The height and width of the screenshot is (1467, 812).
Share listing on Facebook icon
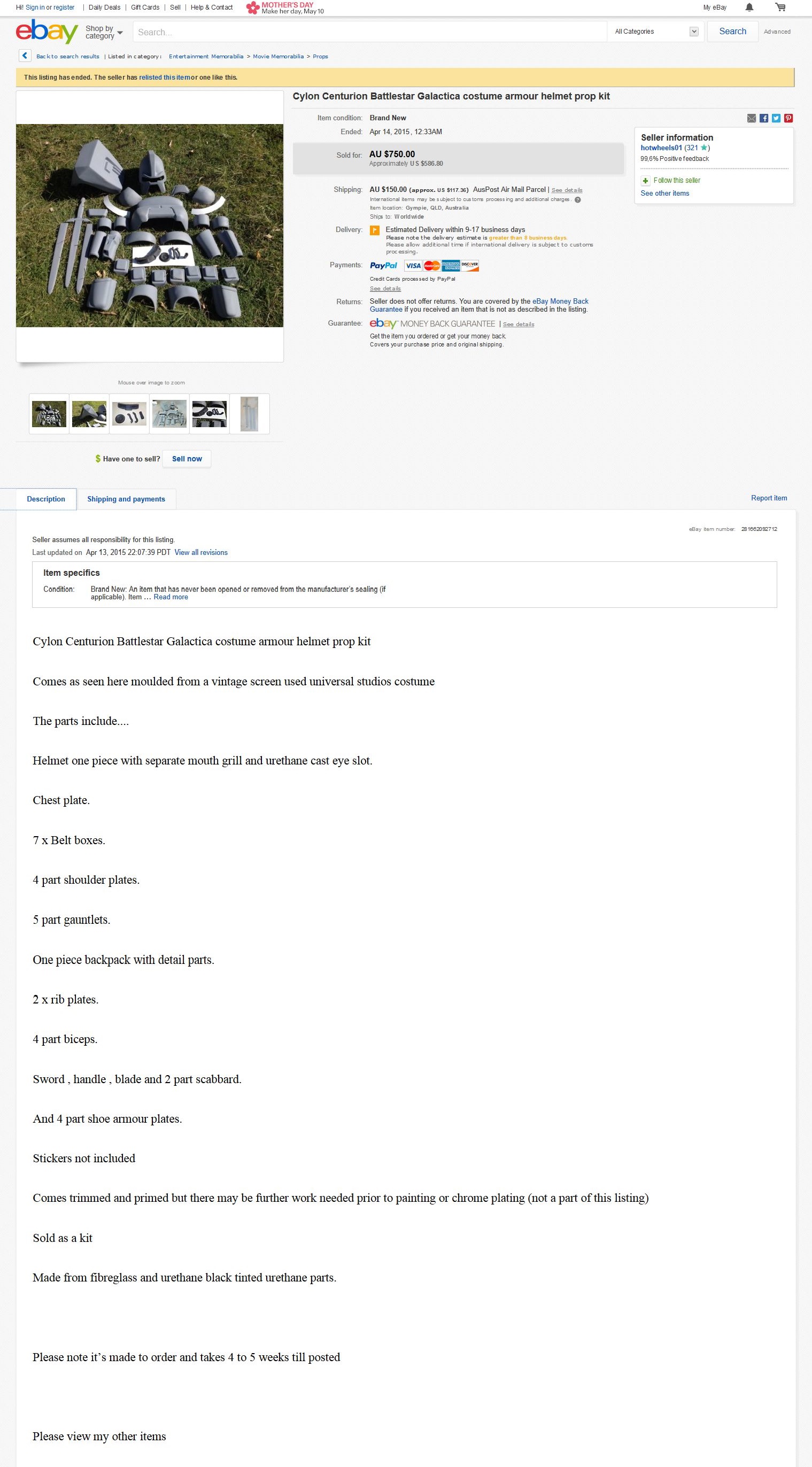point(764,118)
